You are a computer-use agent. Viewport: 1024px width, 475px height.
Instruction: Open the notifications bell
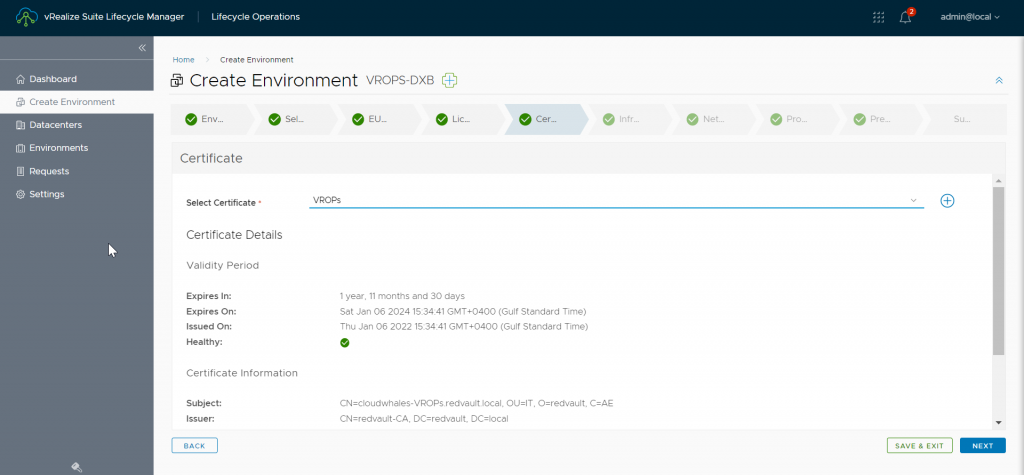click(x=905, y=18)
